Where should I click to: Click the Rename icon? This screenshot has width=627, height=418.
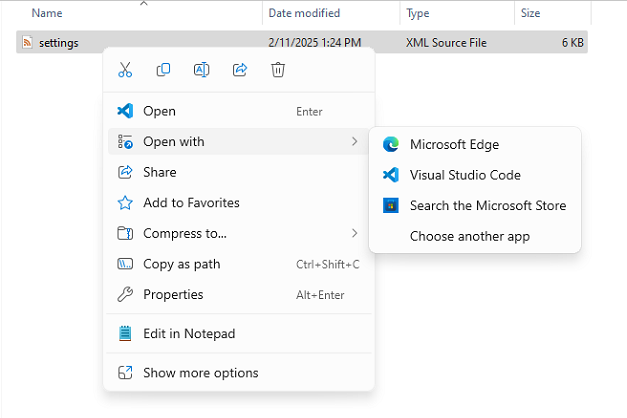point(202,70)
